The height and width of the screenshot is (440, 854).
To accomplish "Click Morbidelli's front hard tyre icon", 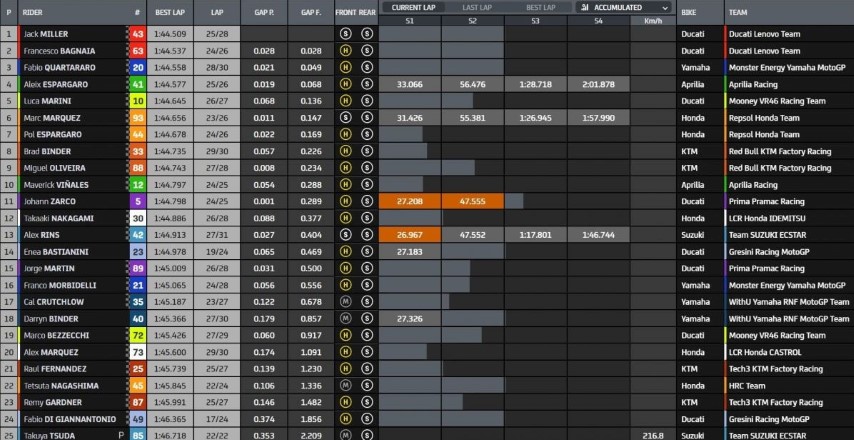I will pyautogui.click(x=345, y=285).
